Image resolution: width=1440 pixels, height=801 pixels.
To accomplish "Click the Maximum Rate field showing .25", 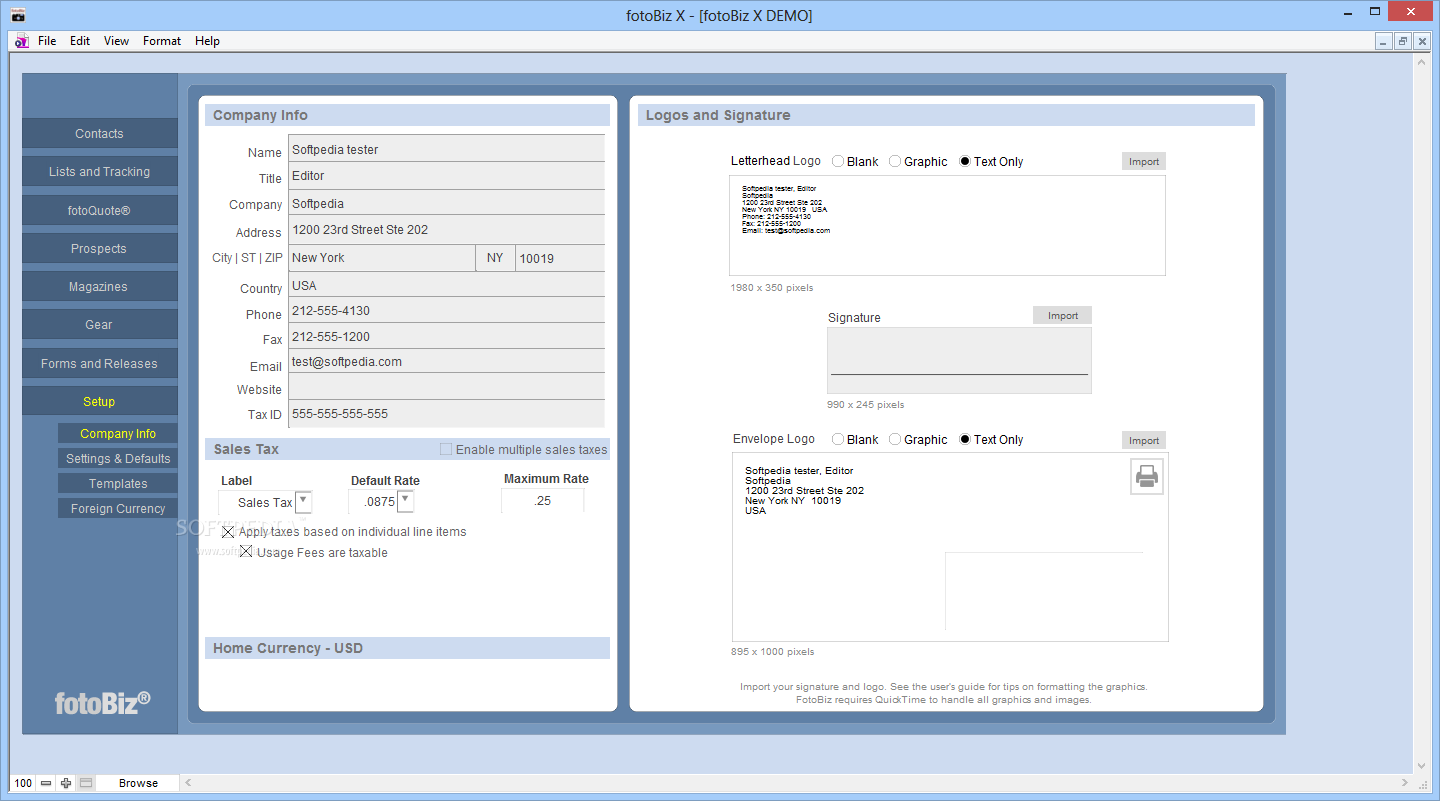I will 543,501.
